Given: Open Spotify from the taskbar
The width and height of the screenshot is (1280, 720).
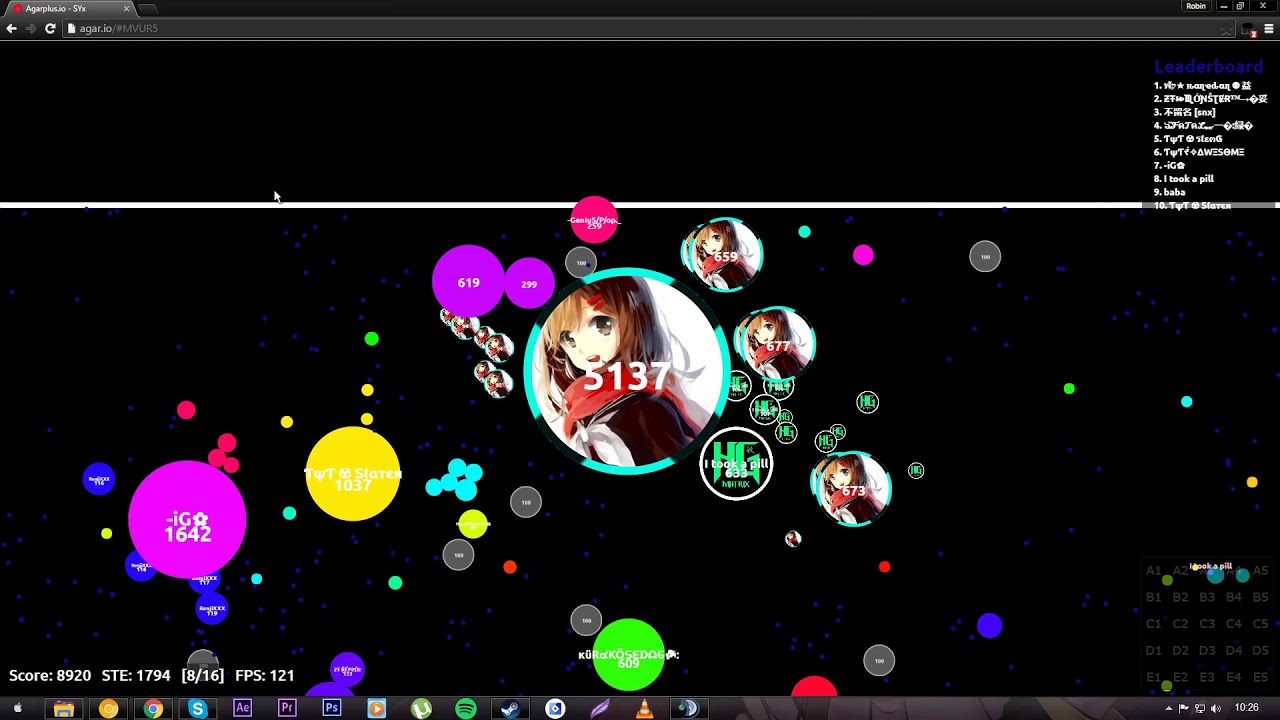Looking at the screenshot, I should click(466, 708).
